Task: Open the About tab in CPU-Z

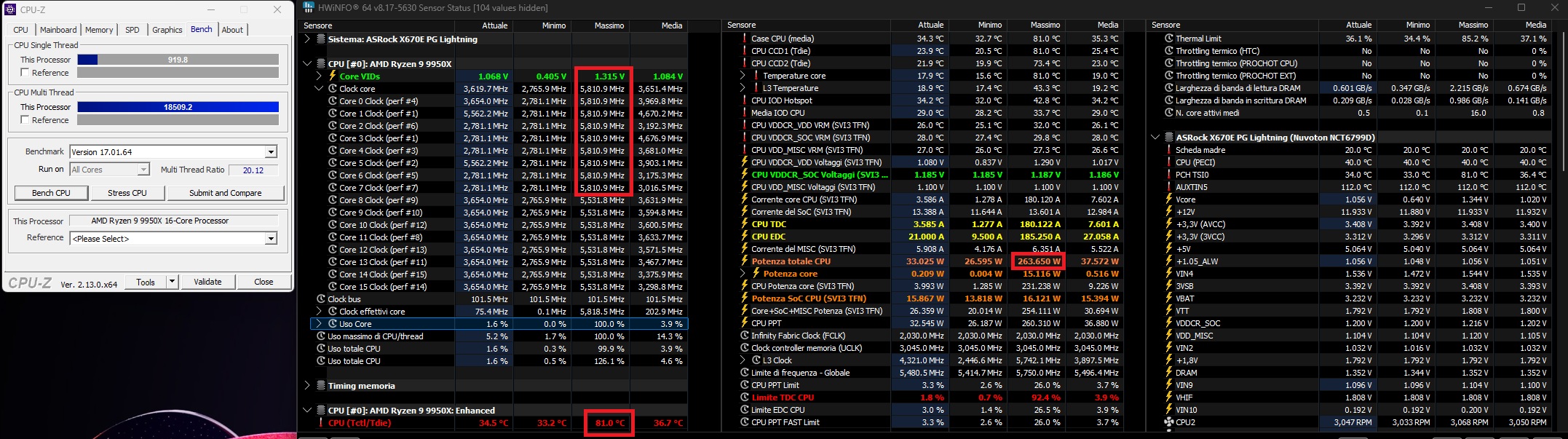Action: (233, 30)
